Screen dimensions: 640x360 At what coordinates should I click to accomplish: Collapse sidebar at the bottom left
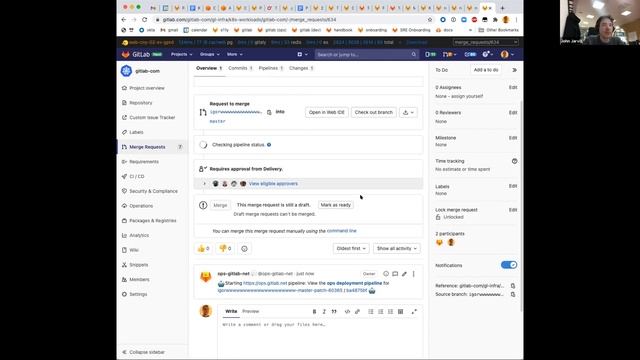pos(143,352)
